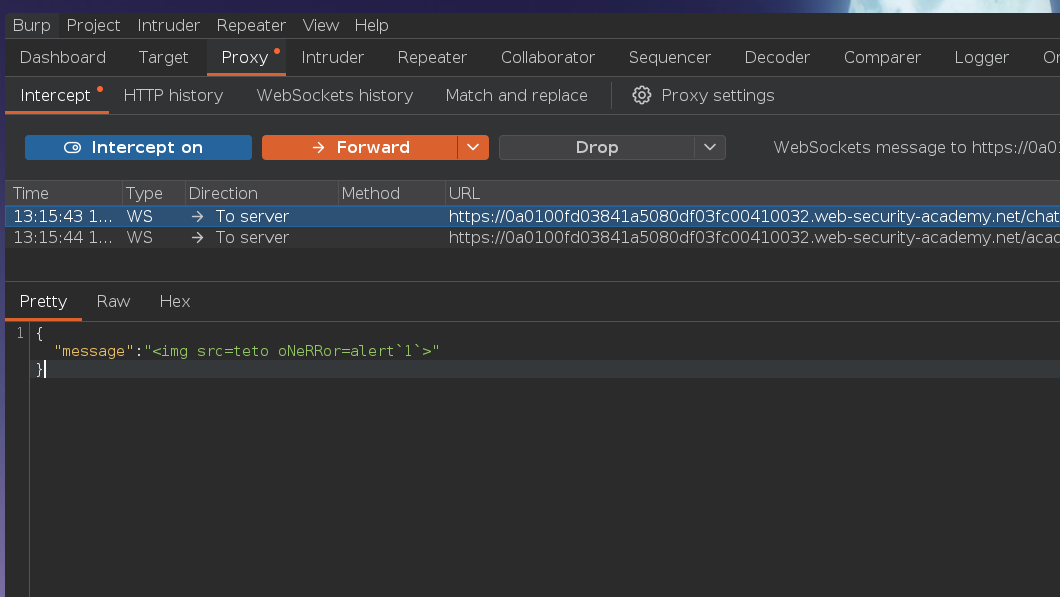Screen dimensions: 1060x597
Task: Open the Project menu
Action: click(93, 26)
